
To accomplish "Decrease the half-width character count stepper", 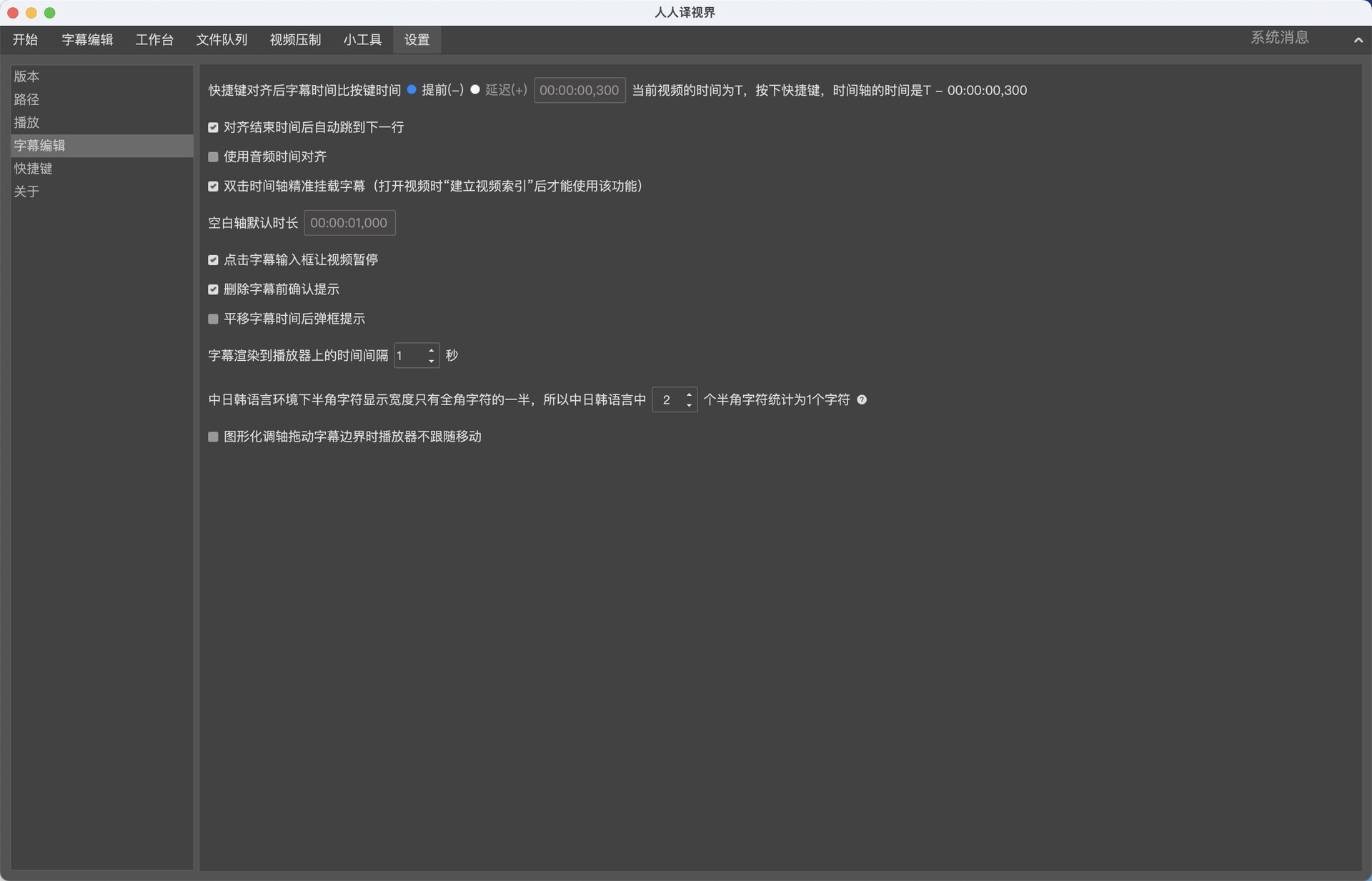I will [x=690, y=406].
